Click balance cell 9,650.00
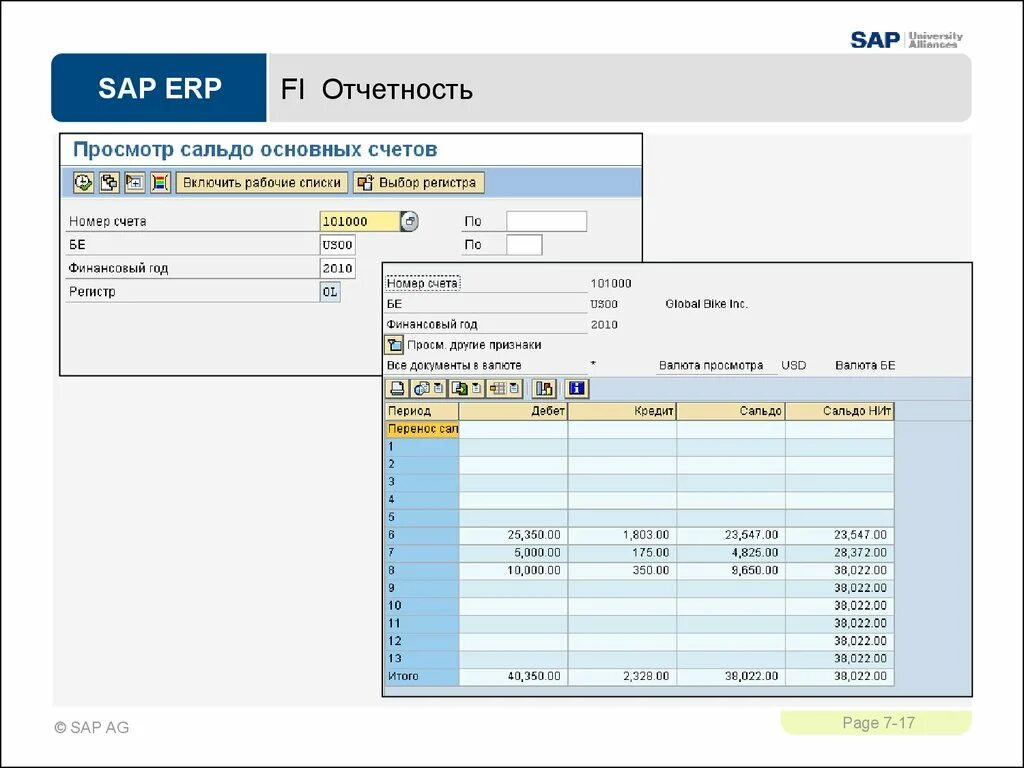Viewport: 1024px width, 768px height. pos(731,570)
